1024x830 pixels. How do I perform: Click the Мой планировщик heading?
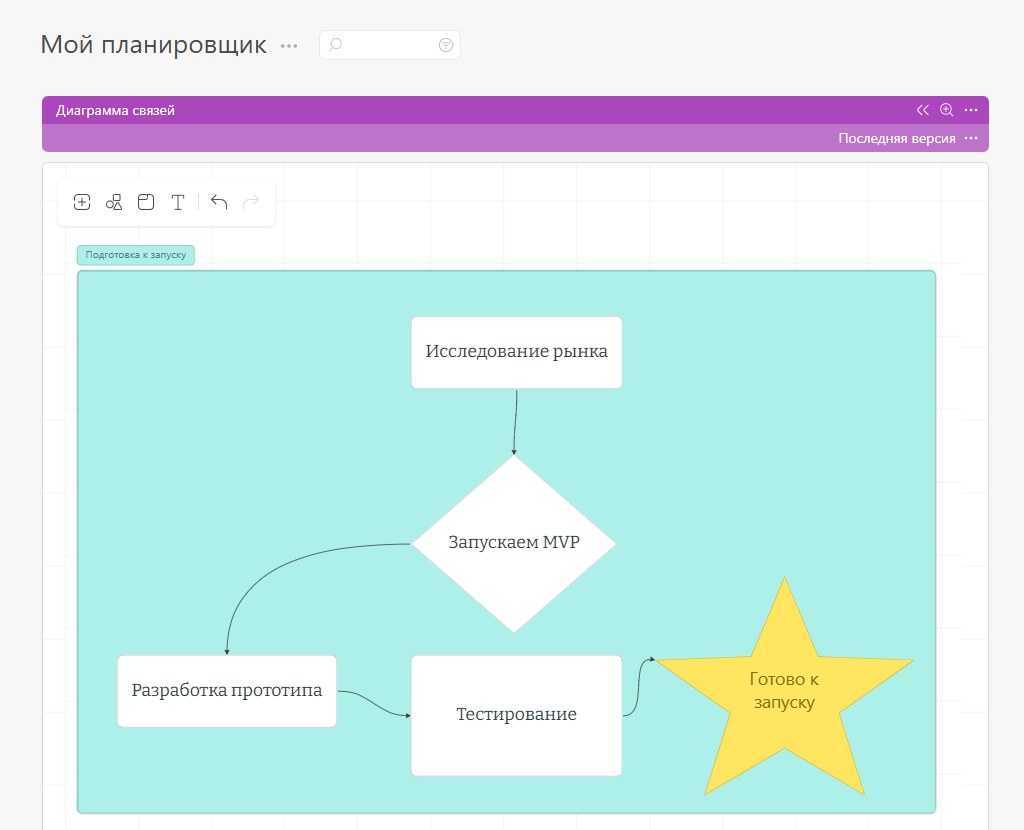153,45
